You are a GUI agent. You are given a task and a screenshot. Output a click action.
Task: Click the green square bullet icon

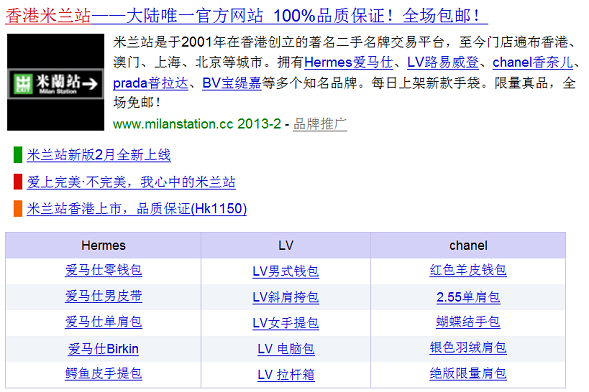(18, 155)
